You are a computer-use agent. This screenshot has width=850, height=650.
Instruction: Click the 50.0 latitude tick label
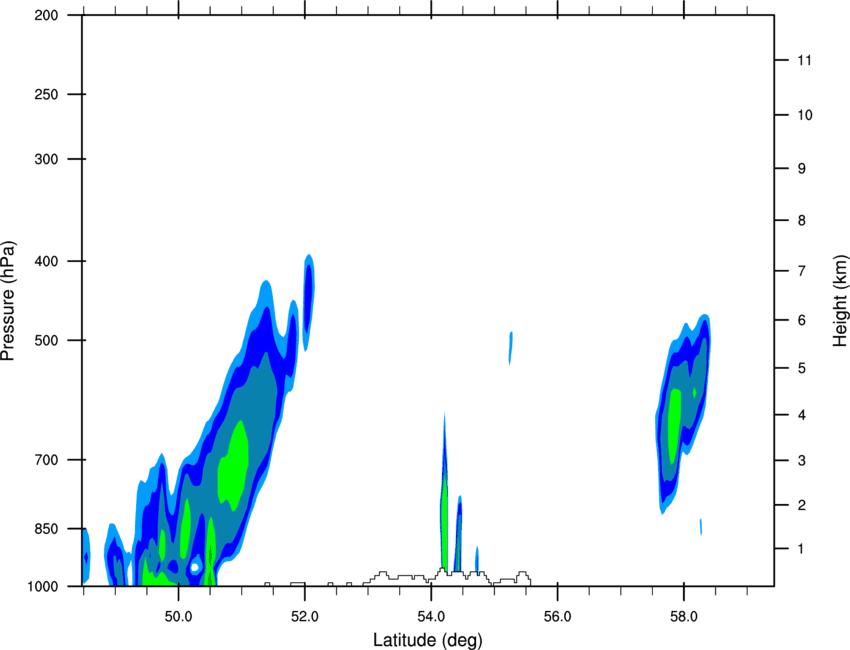[x=178, y=617]
